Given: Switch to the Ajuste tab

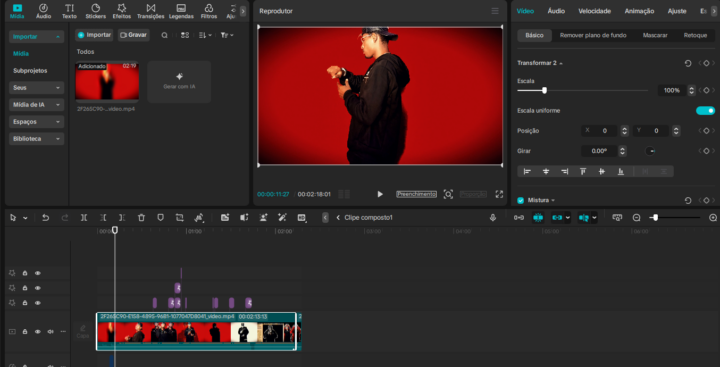Looking at the screenshot, I should (677, 11).
